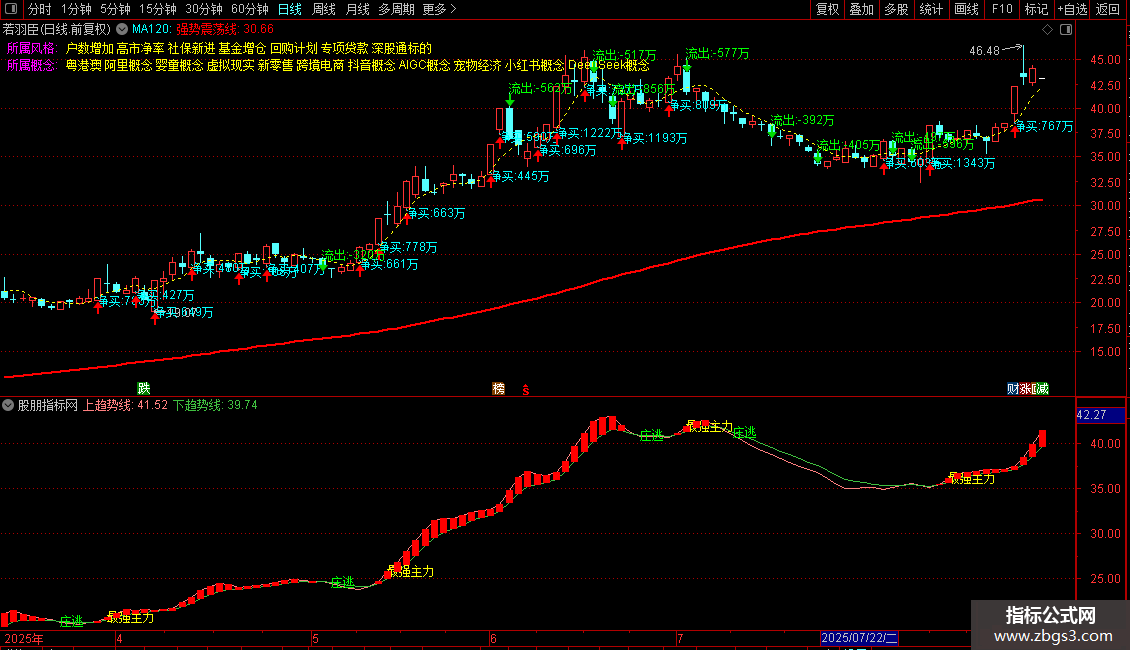The height and width of the screenshot is (650, 1130).
Task: Click the 宠物经济 concept tag
Action: (x=477, y=66)
